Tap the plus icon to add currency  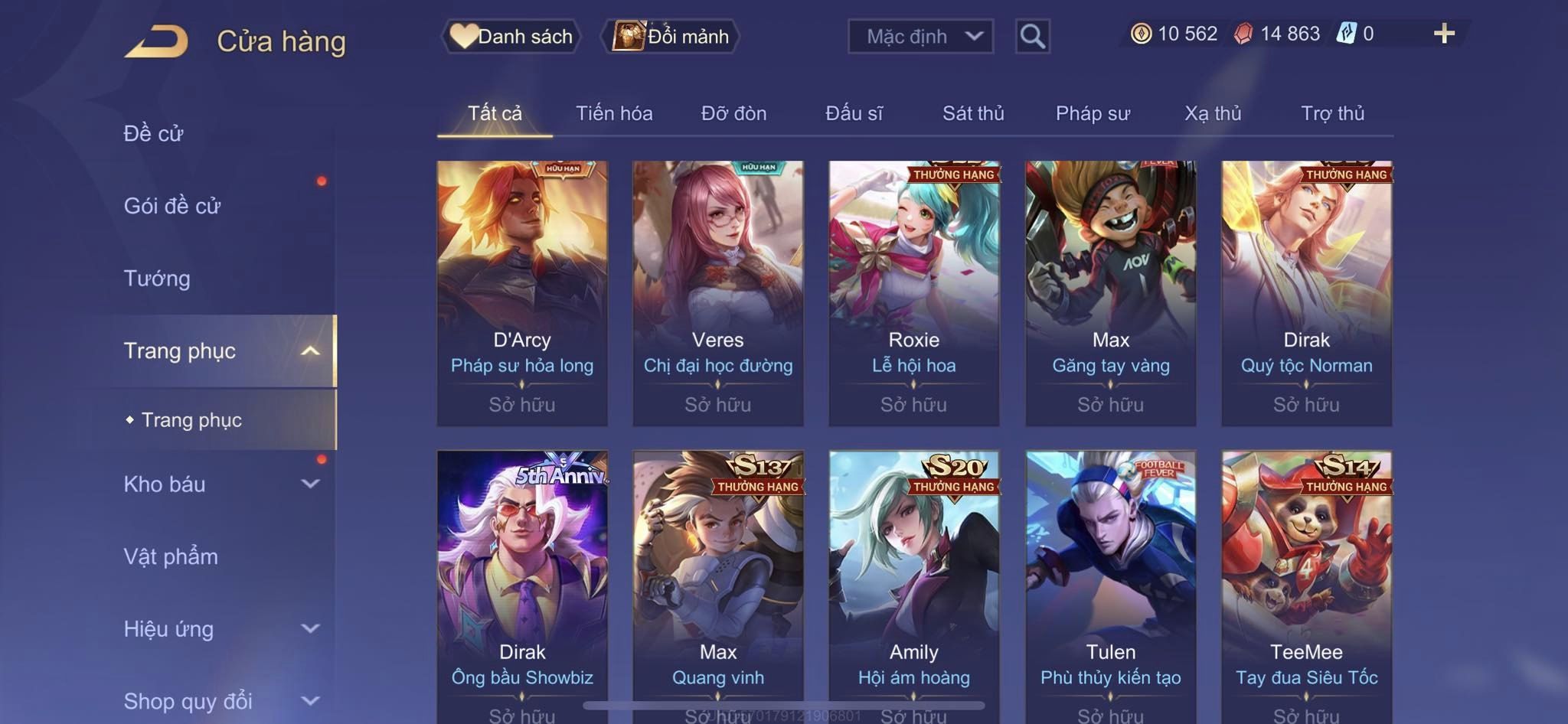(1444, 34)
